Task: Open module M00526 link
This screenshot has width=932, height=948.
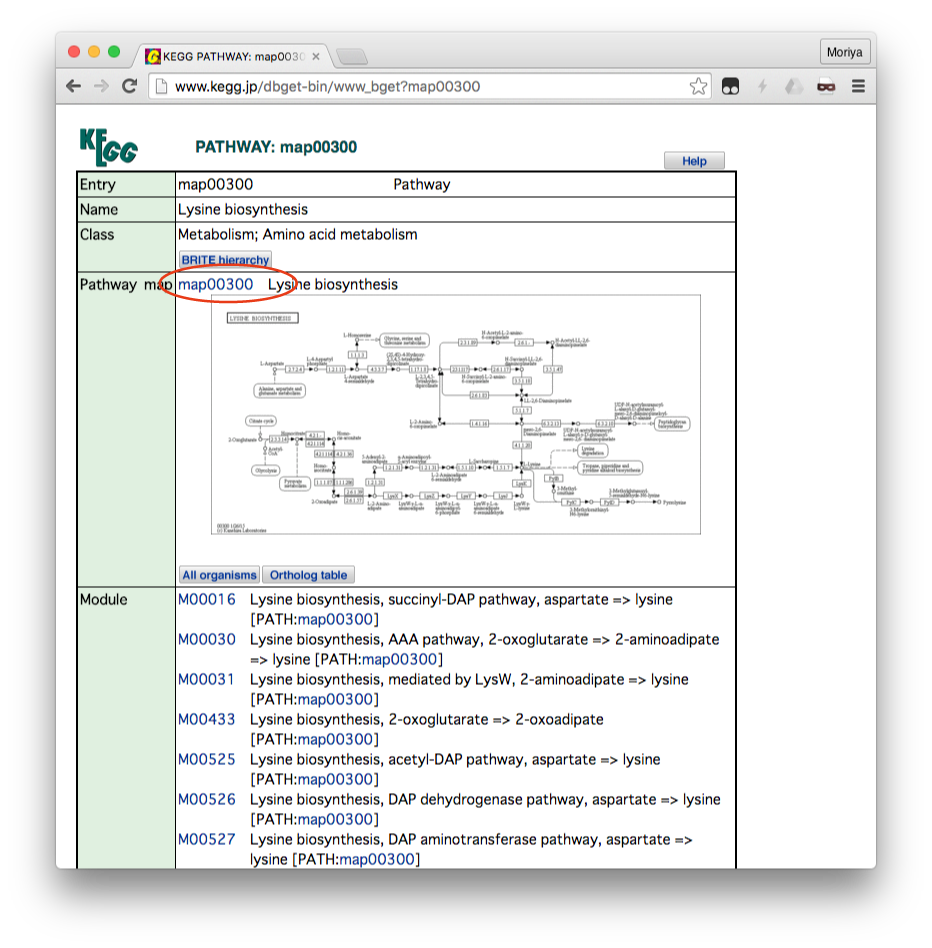Action: click(207, 799)
